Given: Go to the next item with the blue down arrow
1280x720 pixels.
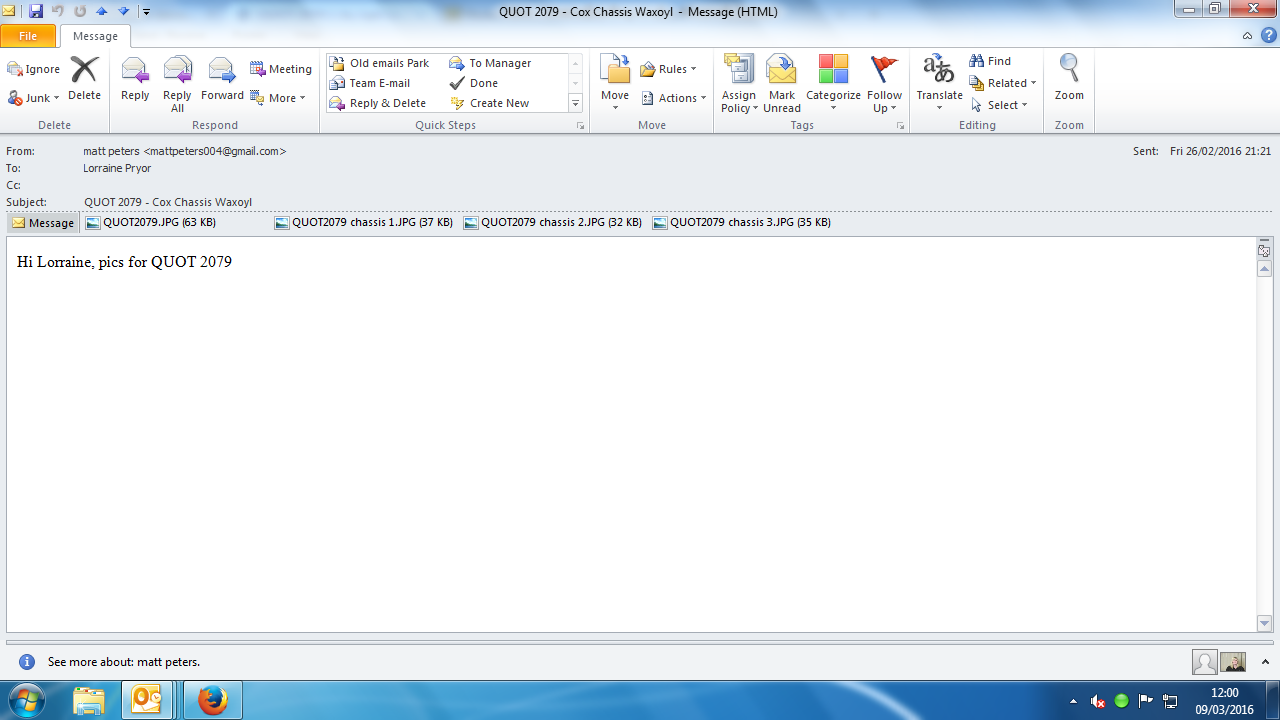Looking at the screenshot, I should [x=123, y=12].
